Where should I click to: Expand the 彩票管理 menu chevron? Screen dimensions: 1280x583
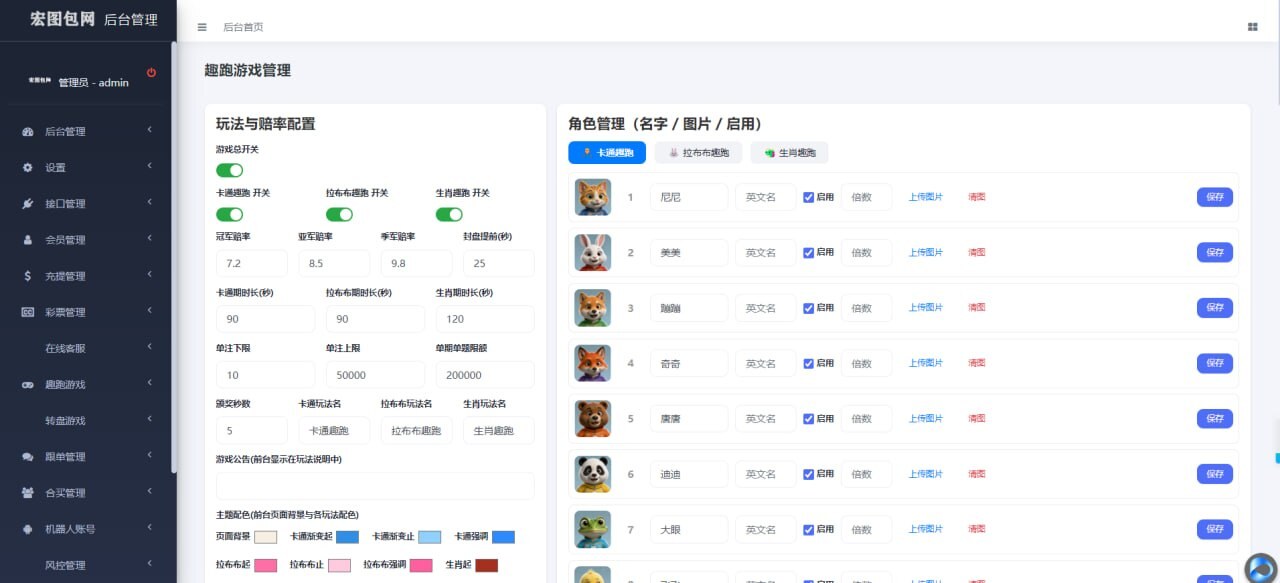click(149, 311)
